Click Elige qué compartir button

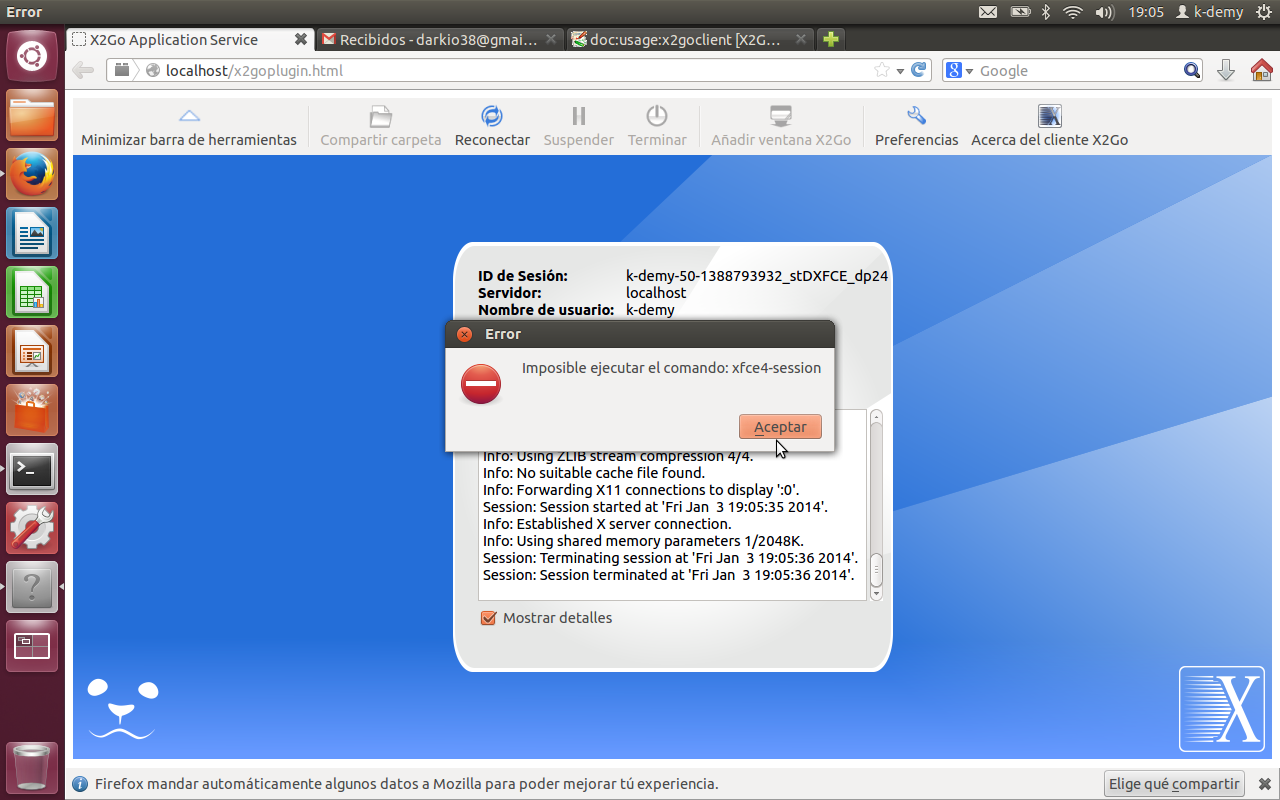coord(1175,784)
